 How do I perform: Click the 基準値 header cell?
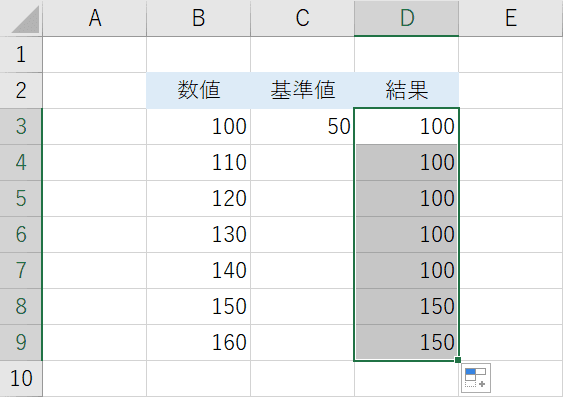(302, 90)
